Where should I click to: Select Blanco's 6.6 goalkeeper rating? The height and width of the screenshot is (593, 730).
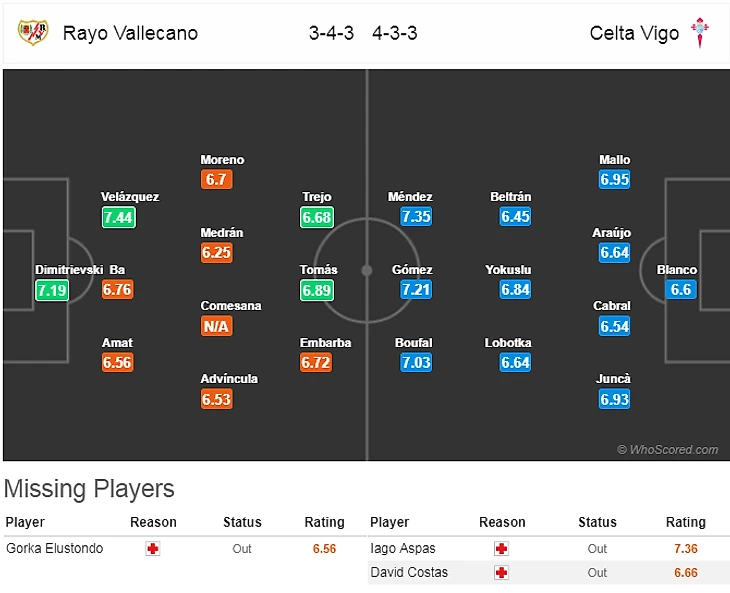680,290
